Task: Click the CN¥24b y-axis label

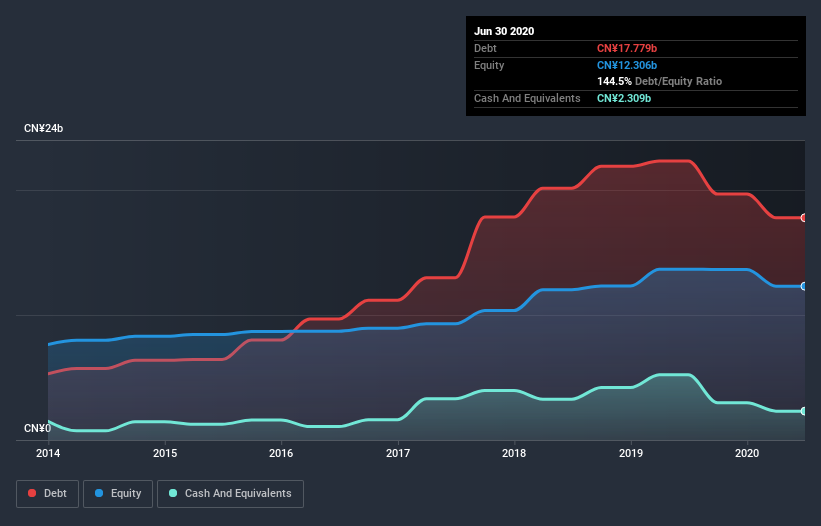Action: coord(43,129)
